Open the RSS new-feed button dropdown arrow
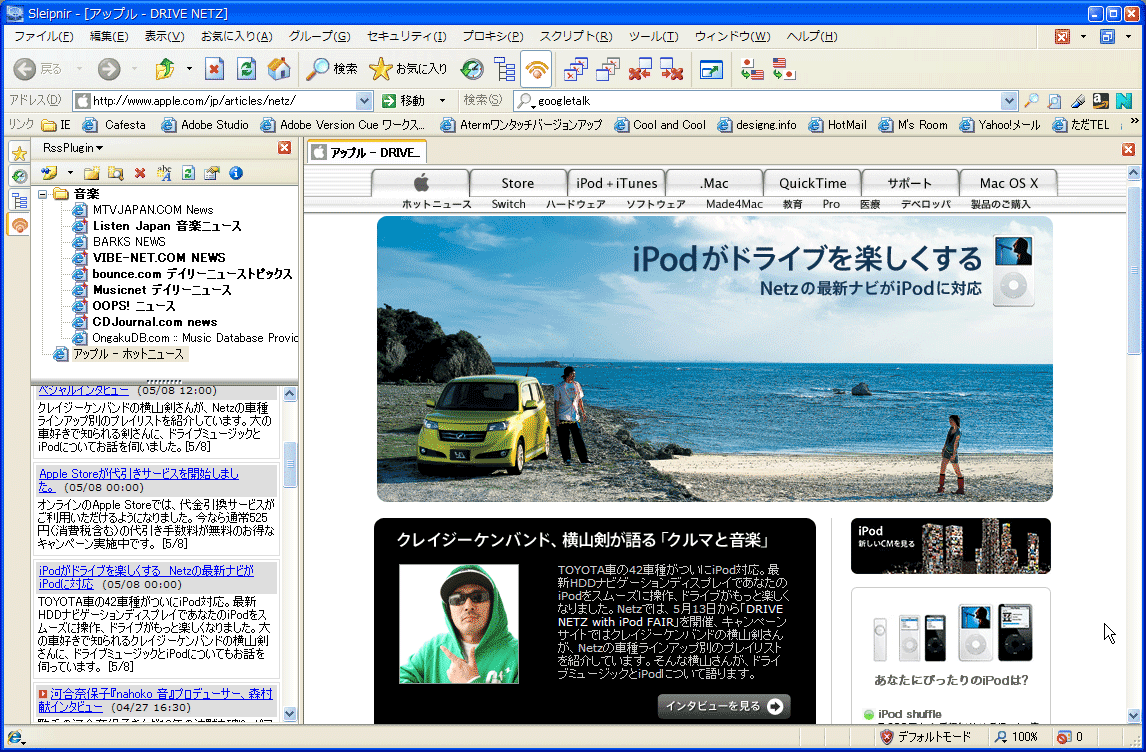The width and height of the screenshot is (1146, 752). click(70, 173)
